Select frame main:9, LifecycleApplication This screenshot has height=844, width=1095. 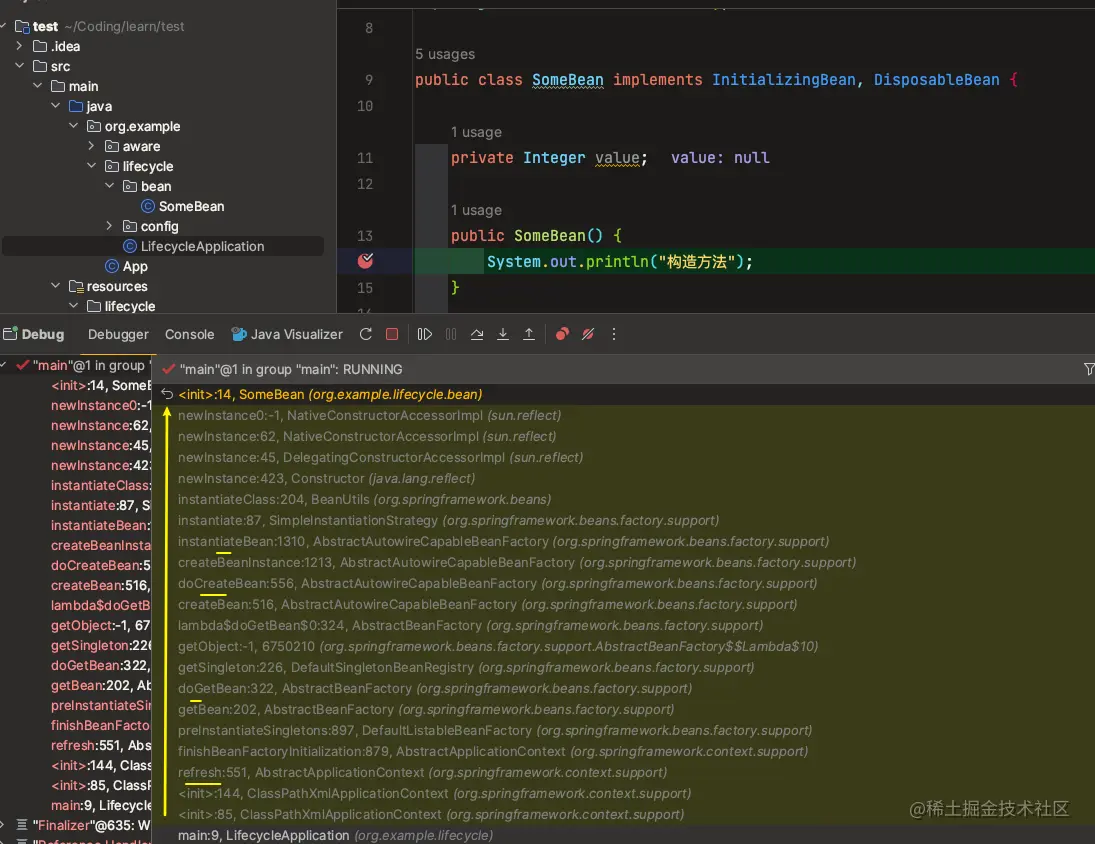pos(623,835)
